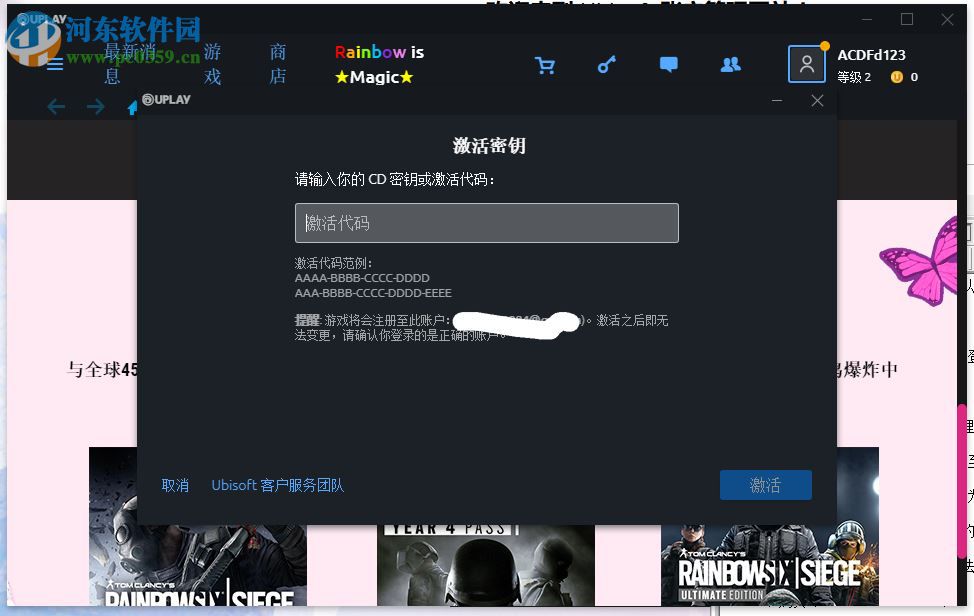Click the key icon for product activation
This screenshot has width=974, height=616.
coord(606,63)
